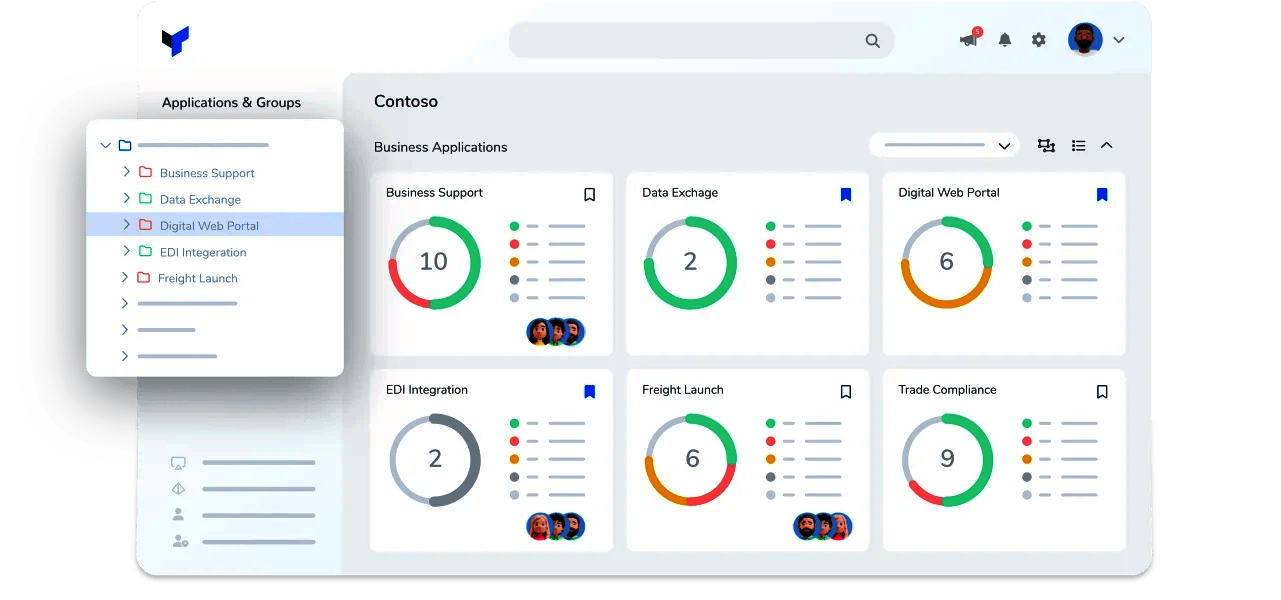This screenshot has width=1281, height=600.
Task: Click the search magnifier icon
Action: [x=873, y=41]
